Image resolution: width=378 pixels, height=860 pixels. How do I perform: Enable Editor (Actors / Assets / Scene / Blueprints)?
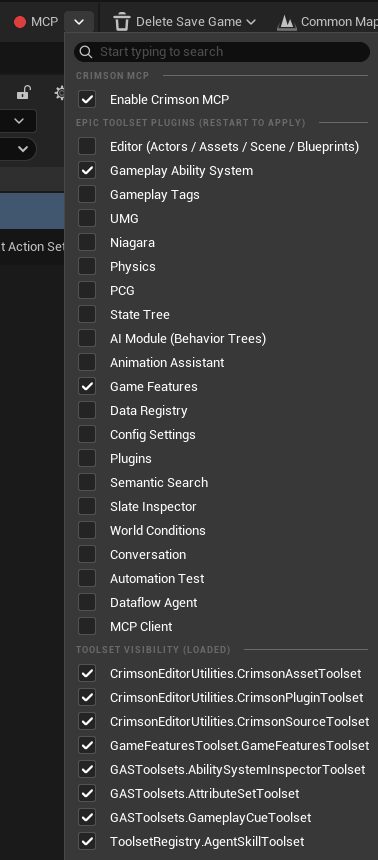pos(87,146)
